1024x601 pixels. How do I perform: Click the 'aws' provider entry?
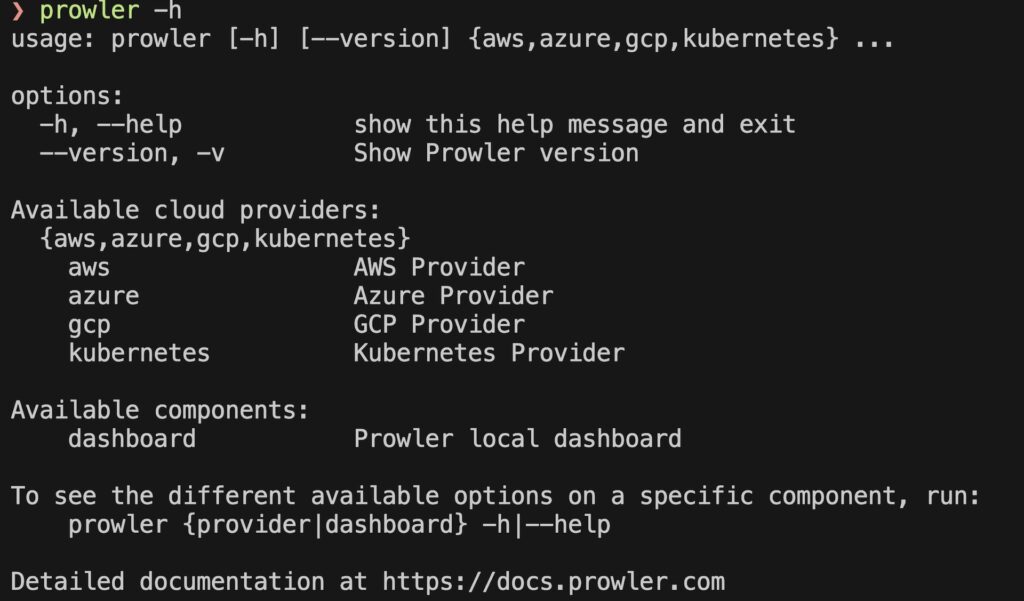89,268
